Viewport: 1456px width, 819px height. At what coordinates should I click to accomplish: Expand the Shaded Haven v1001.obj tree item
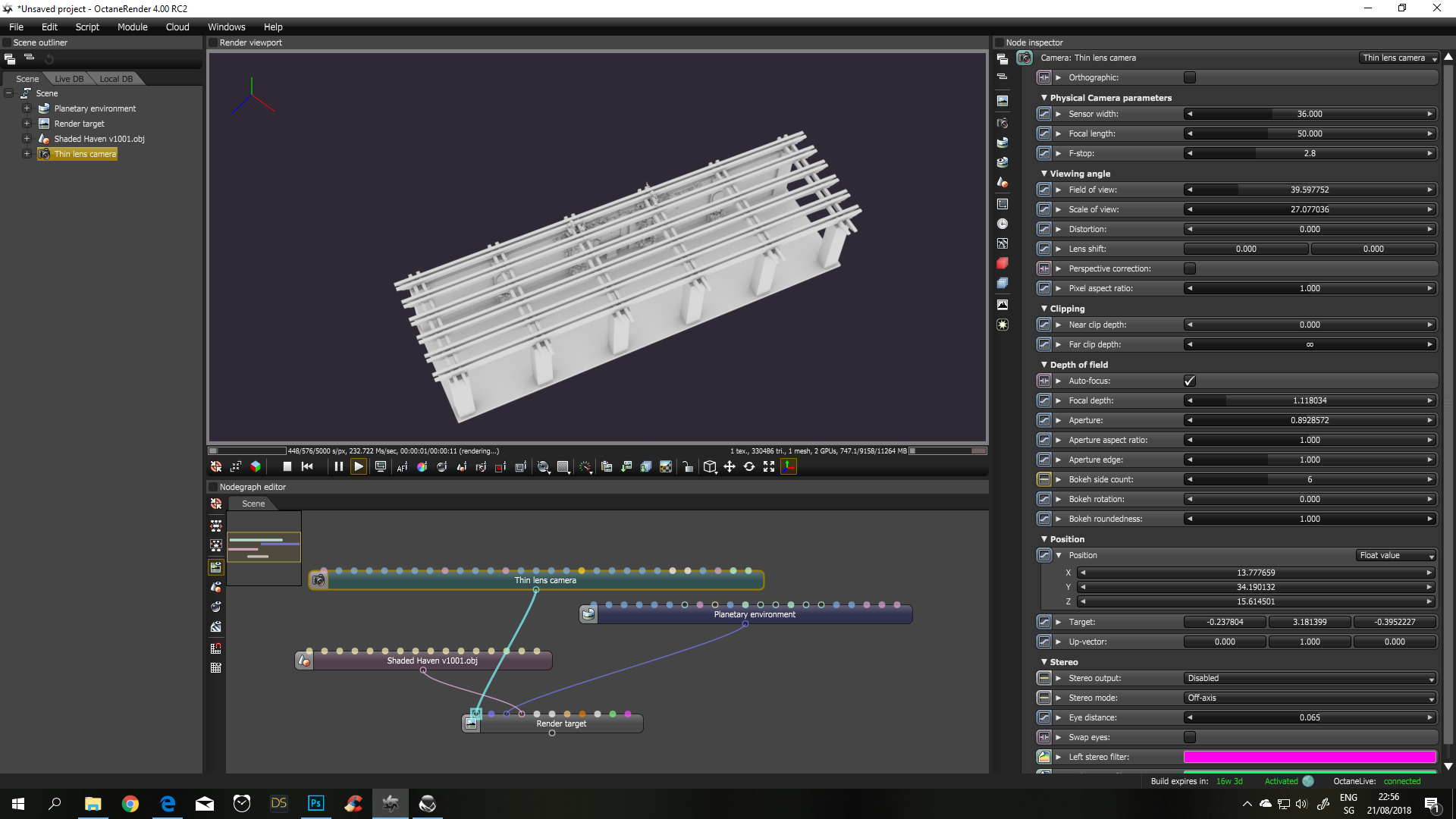click(x=27, y=139)
